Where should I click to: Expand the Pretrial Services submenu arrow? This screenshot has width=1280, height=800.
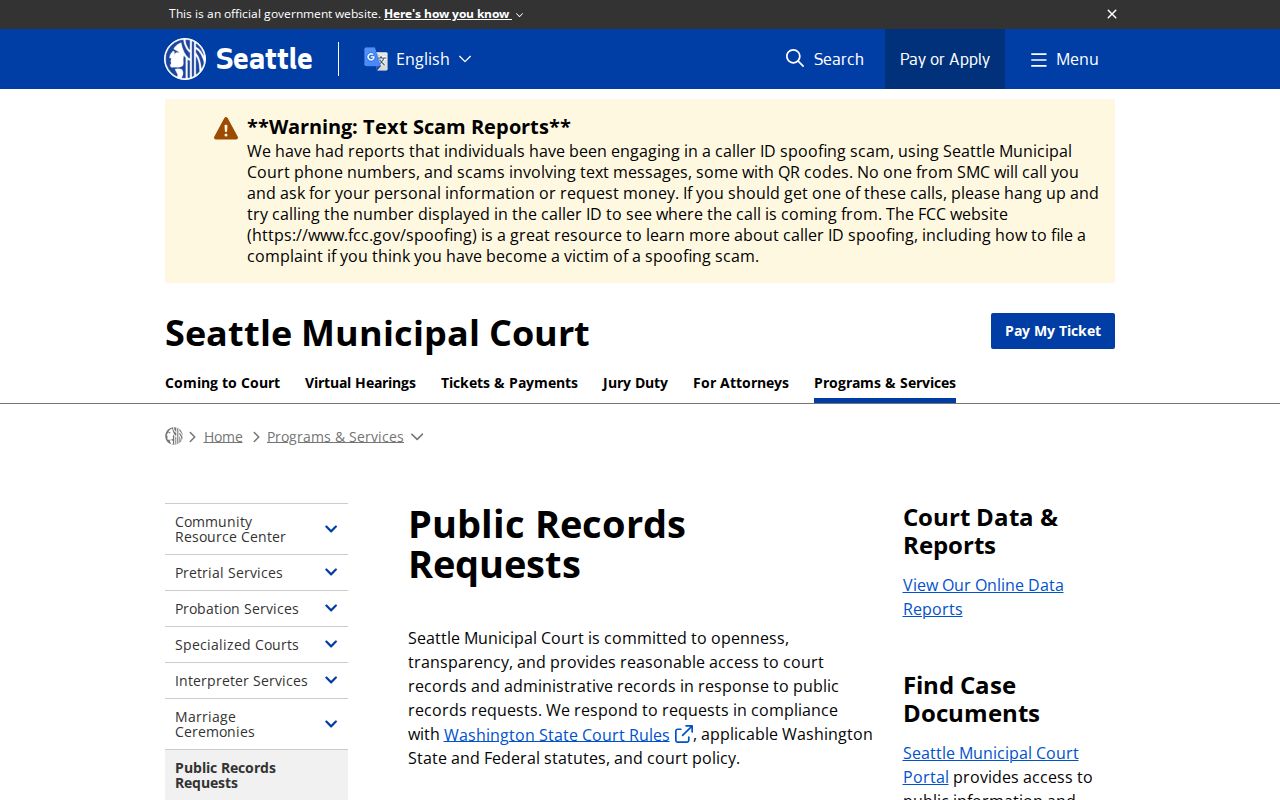[331, 572]
